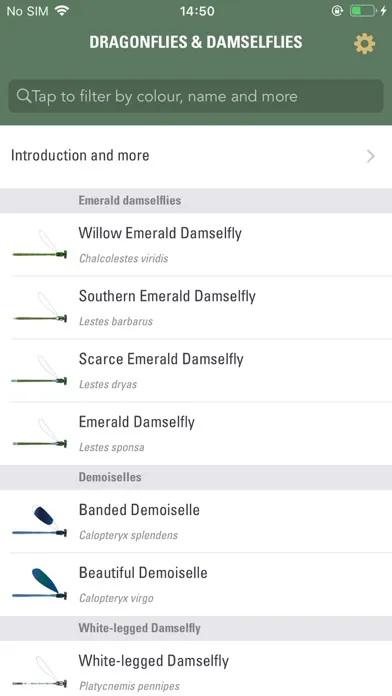Select Willow Emerald Damselfly entry
Image resolution: width=392 pixels, height=696 pixels.
tap(196, 245)
